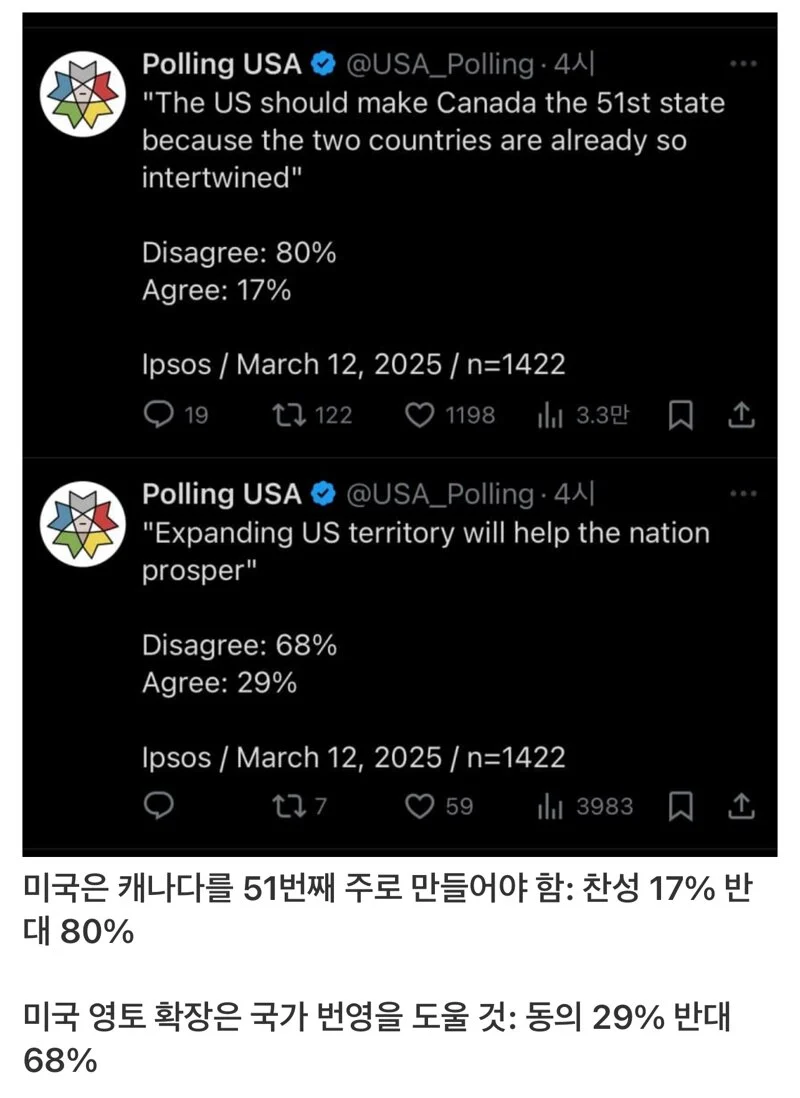The image size is (800, 1098).
Task: Open @USA_Polling handle in second tweet
Action: tap(440, 494)
